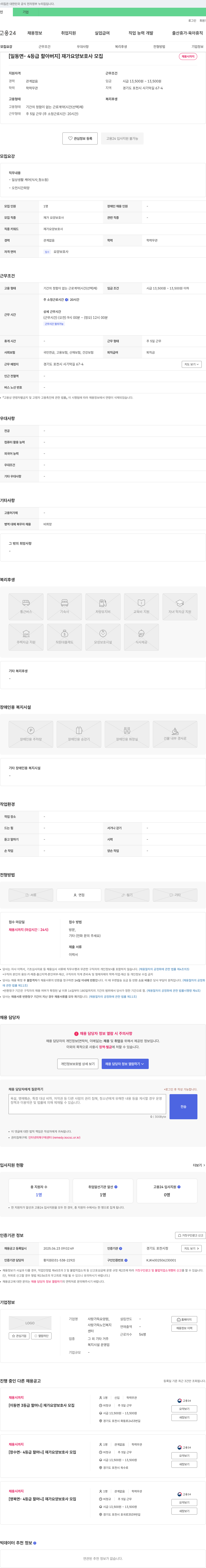Click the question text area for 채용 담당자
Screen dimensions: 206x1568
click(88, 1104)
